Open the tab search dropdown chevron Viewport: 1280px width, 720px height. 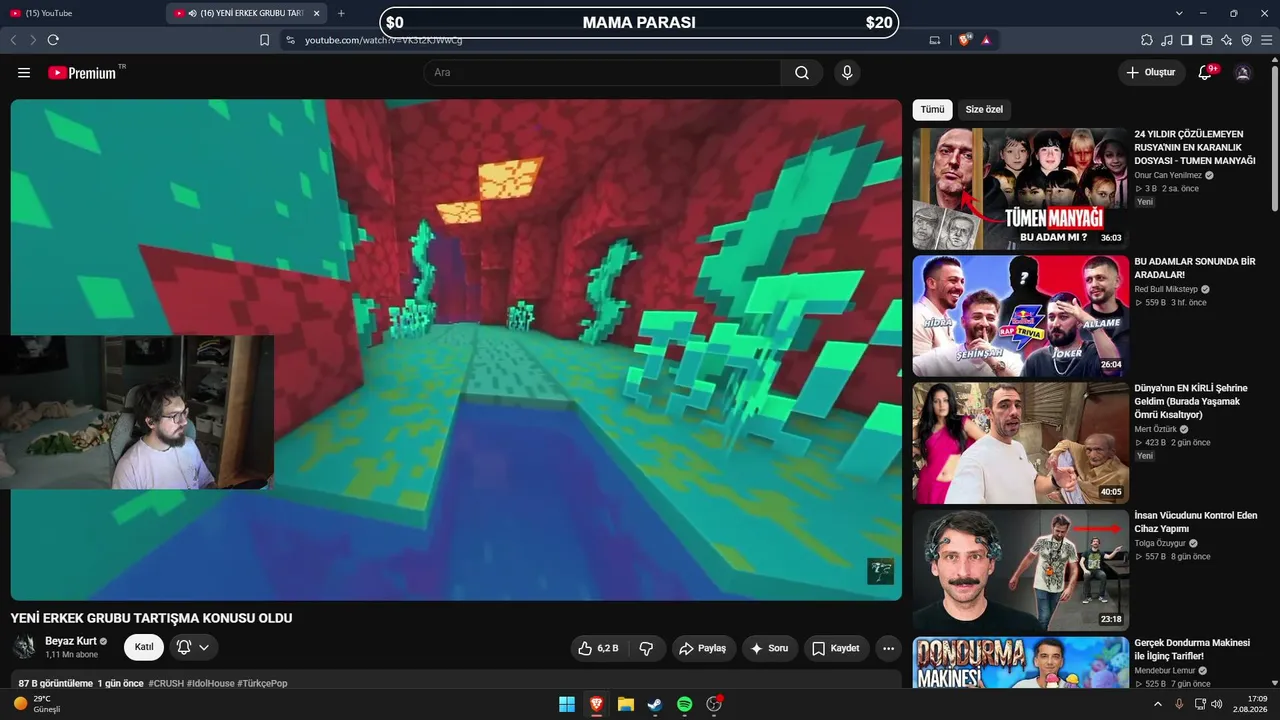1179,13
